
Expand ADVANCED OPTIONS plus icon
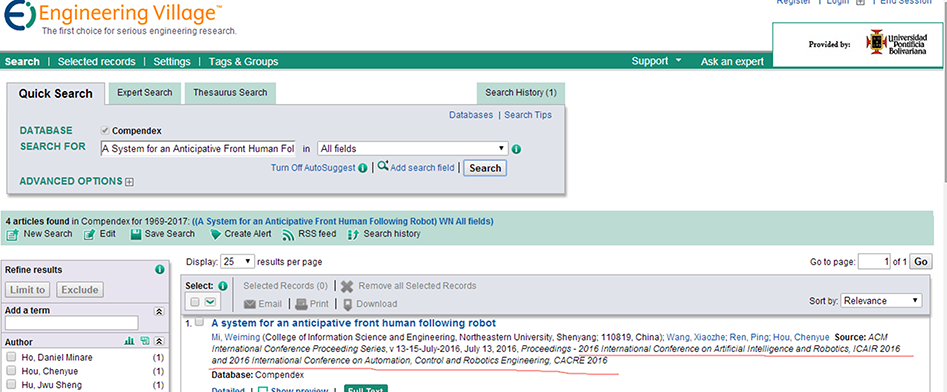pos(129,182)
